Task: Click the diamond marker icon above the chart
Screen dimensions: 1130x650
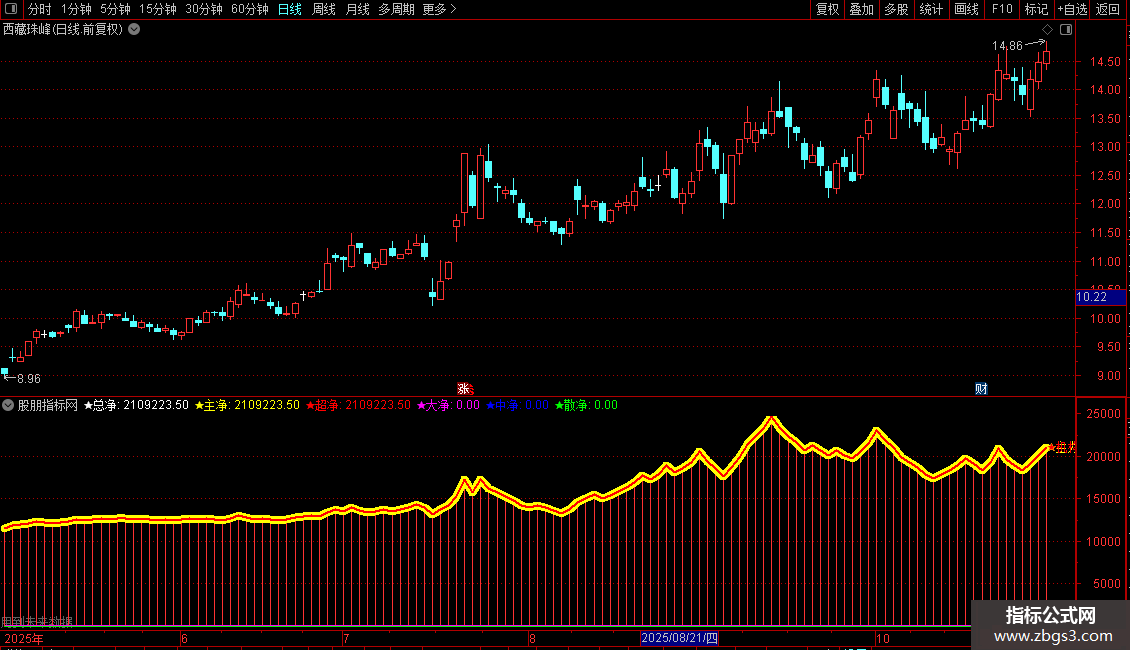Action: tap(1047, 30)
